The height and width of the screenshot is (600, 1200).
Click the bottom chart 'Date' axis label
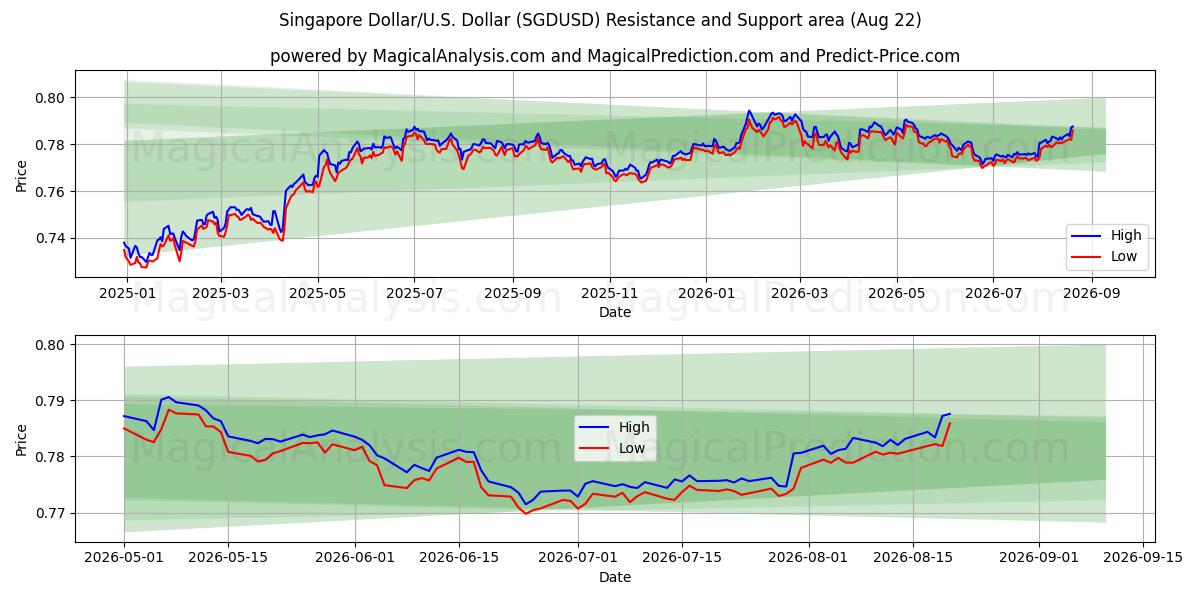615,577
